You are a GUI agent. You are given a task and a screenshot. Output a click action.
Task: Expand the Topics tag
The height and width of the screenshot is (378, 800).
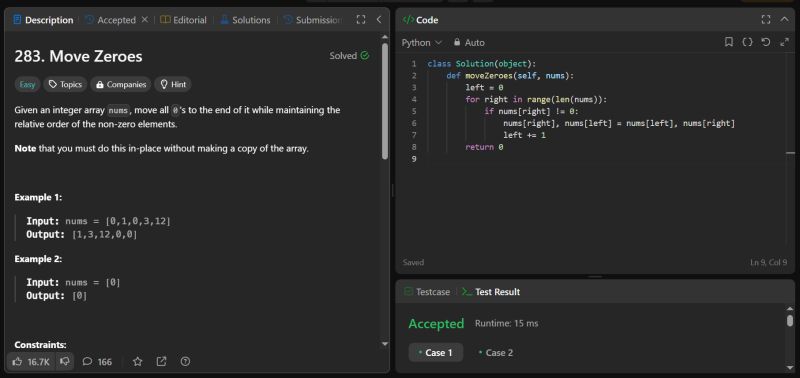click(65, 85)
